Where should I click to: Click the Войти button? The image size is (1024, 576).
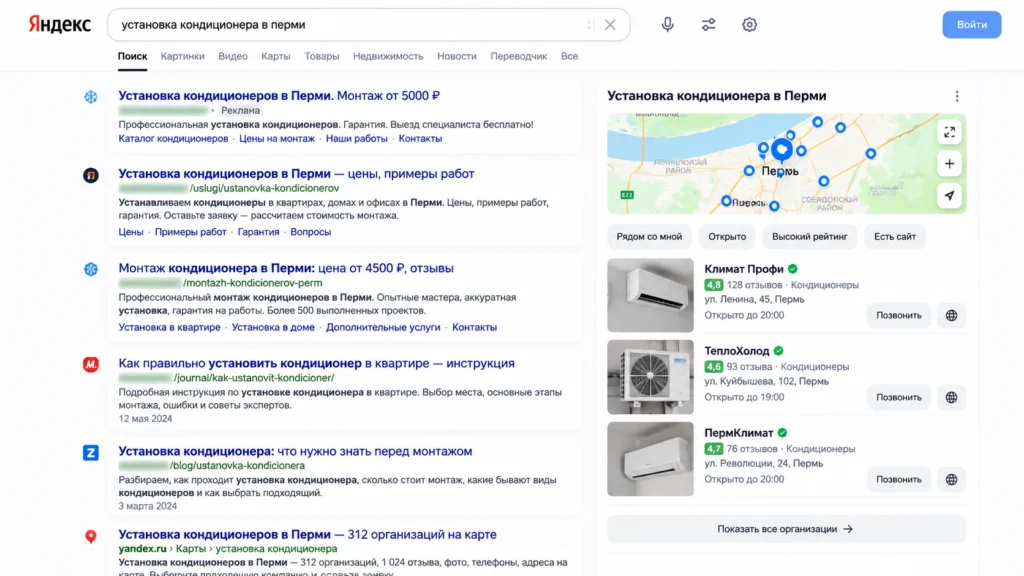(972, 25)
